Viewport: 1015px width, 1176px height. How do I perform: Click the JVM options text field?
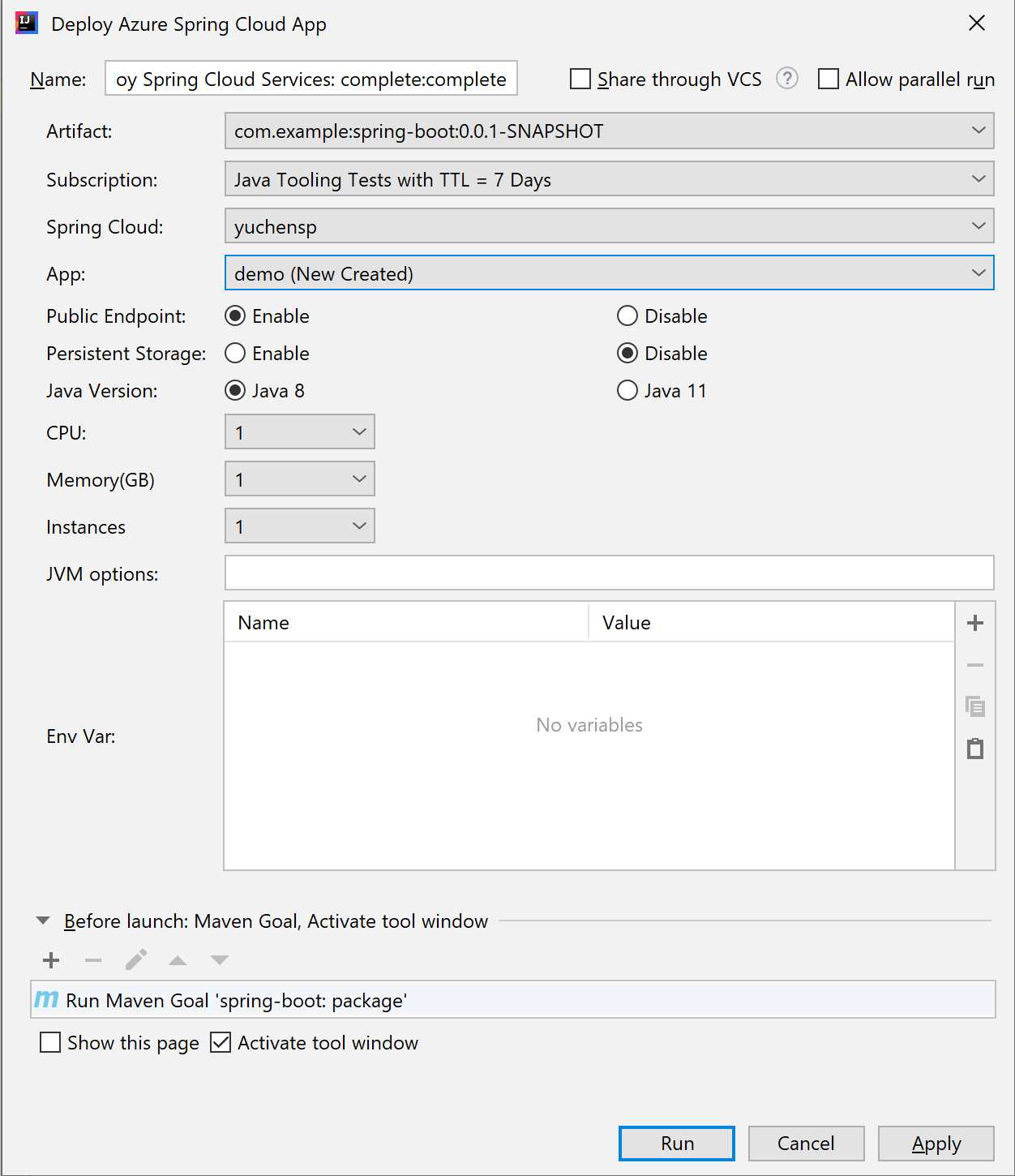point(610,573)
